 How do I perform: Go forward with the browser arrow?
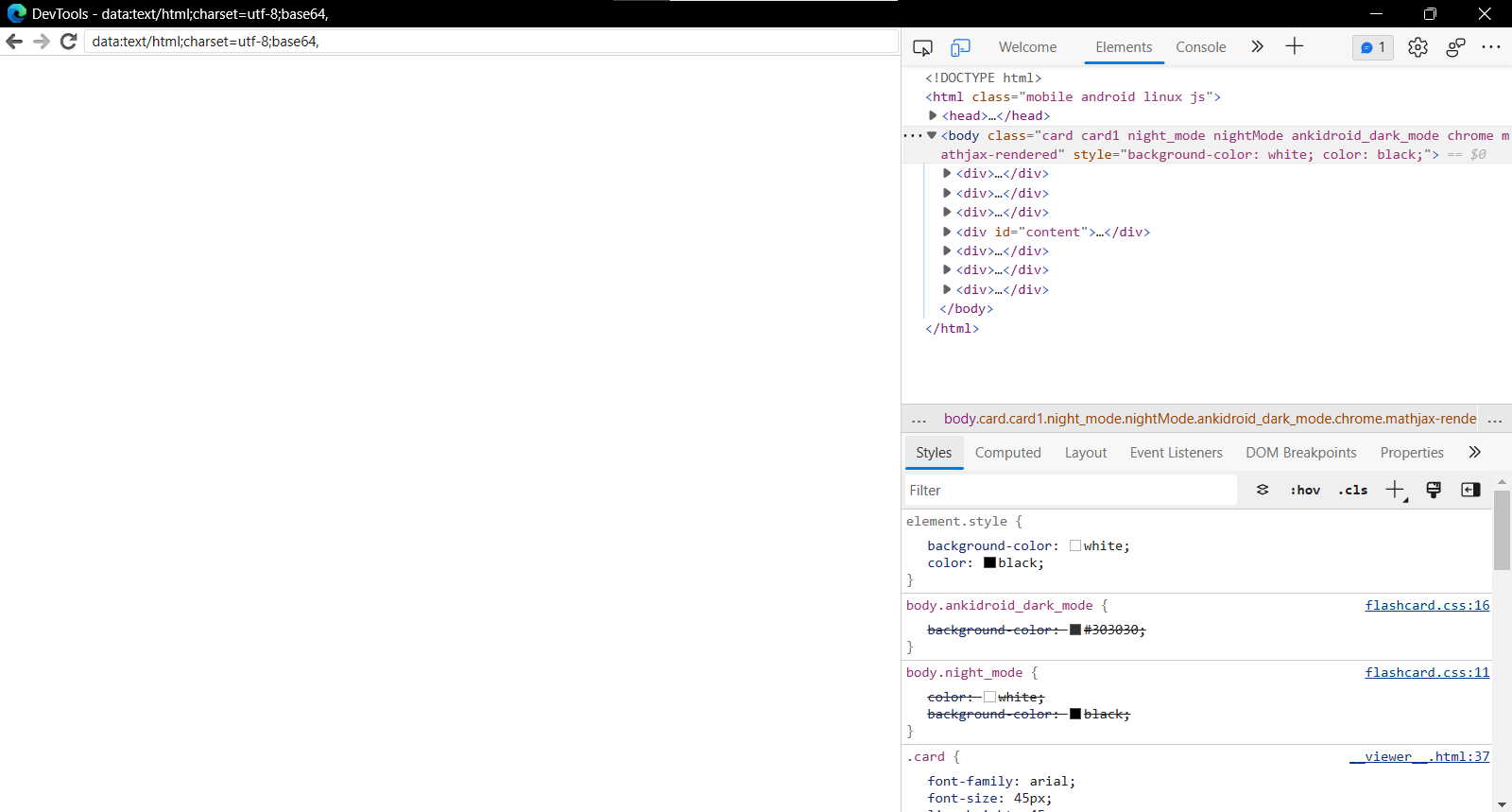pyautogui.click(x=42, y=42)
